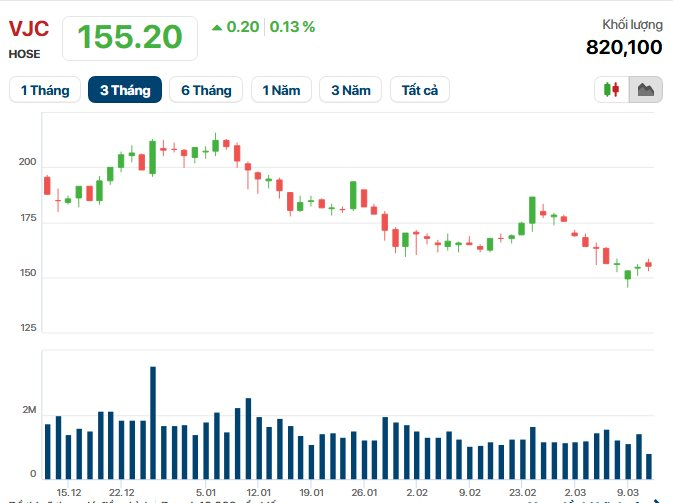Click the green up-arrow price change indicator
The image size is (673, 503).
click(217, 27)
